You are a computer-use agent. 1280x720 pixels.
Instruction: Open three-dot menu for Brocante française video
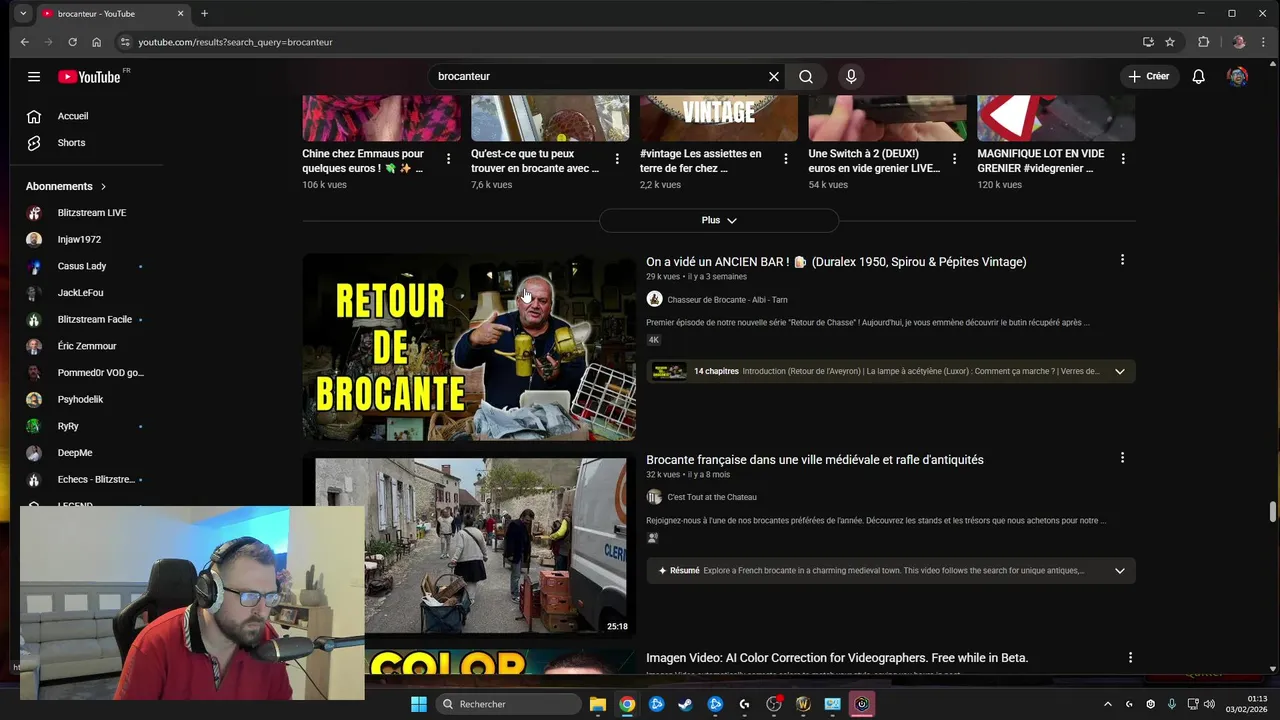(x=1122, y=458)
